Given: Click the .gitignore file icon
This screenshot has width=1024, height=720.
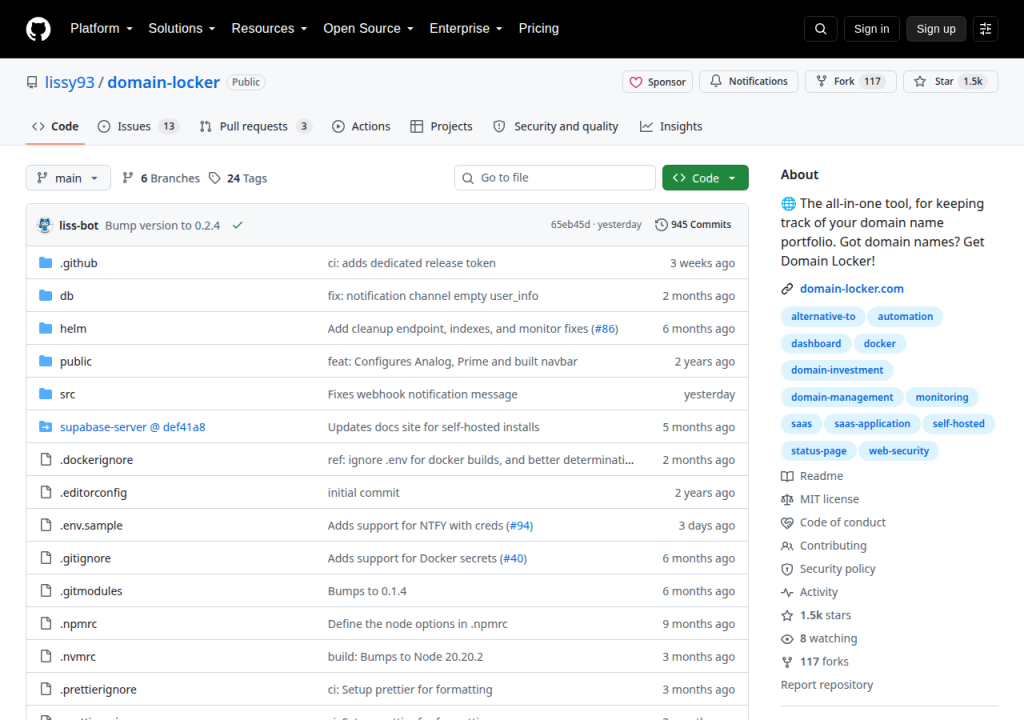Looking at the screenshot, I should pos(46,557).
